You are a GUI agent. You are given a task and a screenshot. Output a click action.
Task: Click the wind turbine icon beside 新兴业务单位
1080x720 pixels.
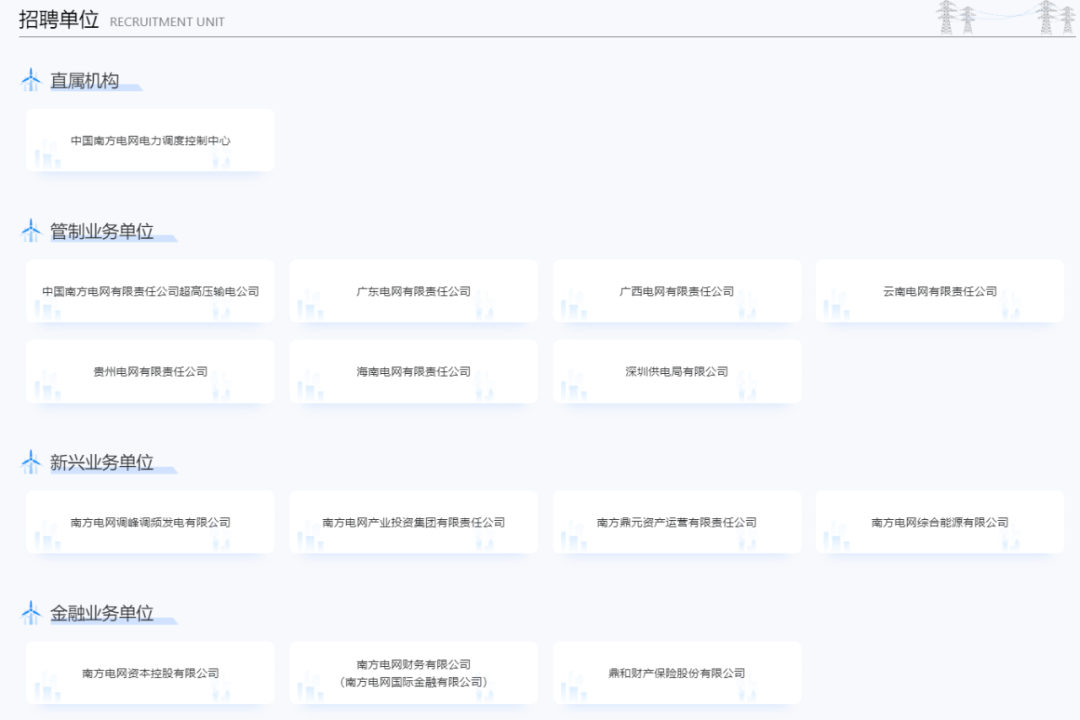31,462
